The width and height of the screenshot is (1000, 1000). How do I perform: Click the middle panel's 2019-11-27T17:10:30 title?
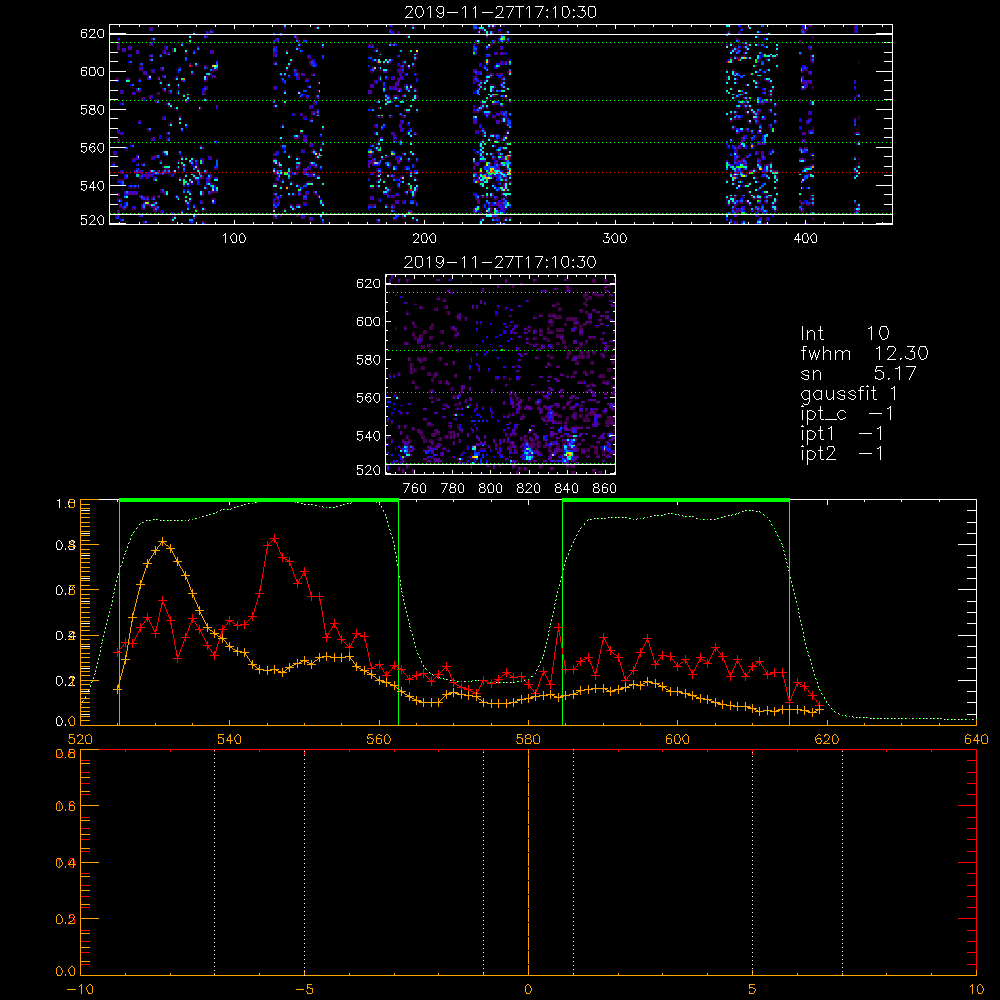(x=501, y=262)
